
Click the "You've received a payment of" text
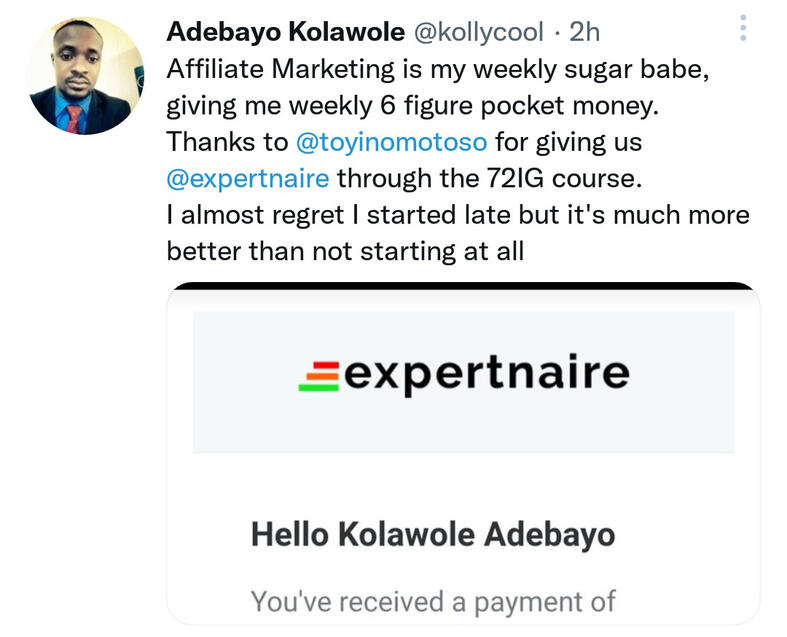[x=432, y=601]
